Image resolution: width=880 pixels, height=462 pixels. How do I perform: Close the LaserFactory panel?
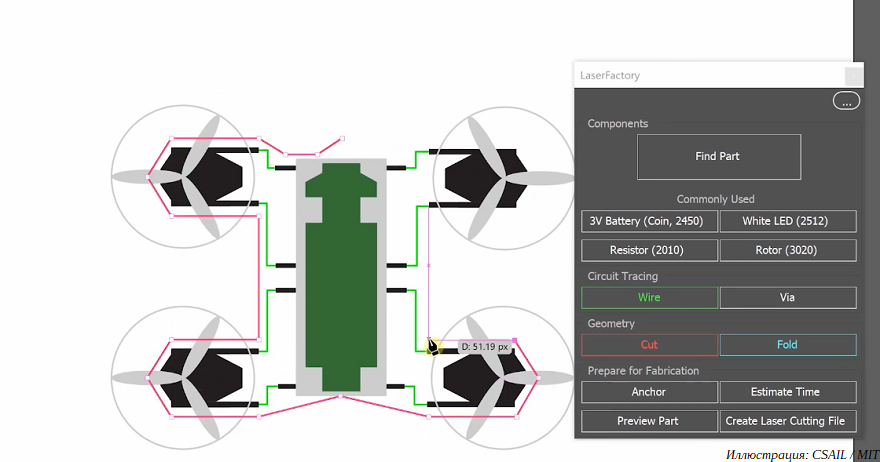854,76
